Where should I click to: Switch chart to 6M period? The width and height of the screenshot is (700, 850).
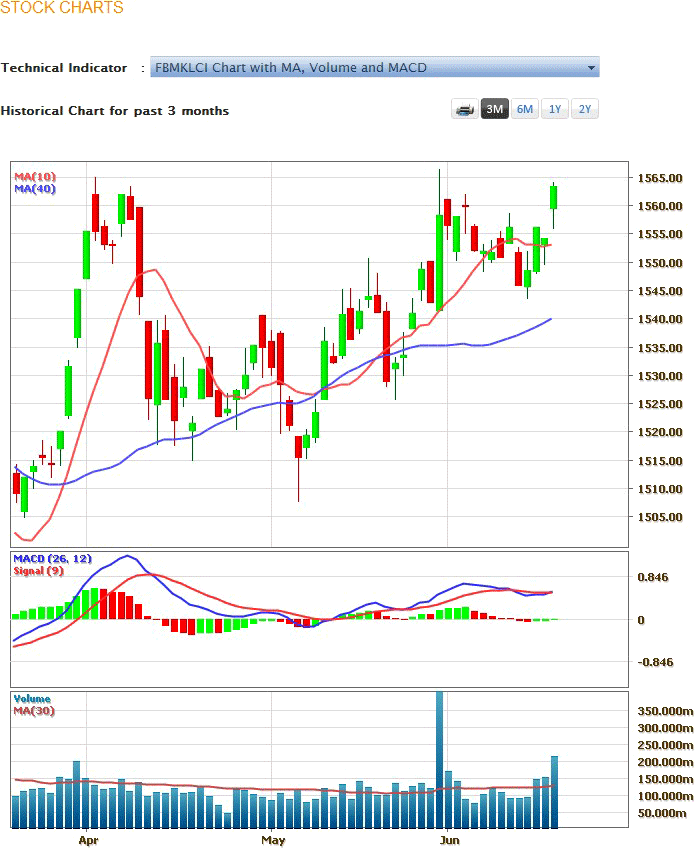click(525, 110)
